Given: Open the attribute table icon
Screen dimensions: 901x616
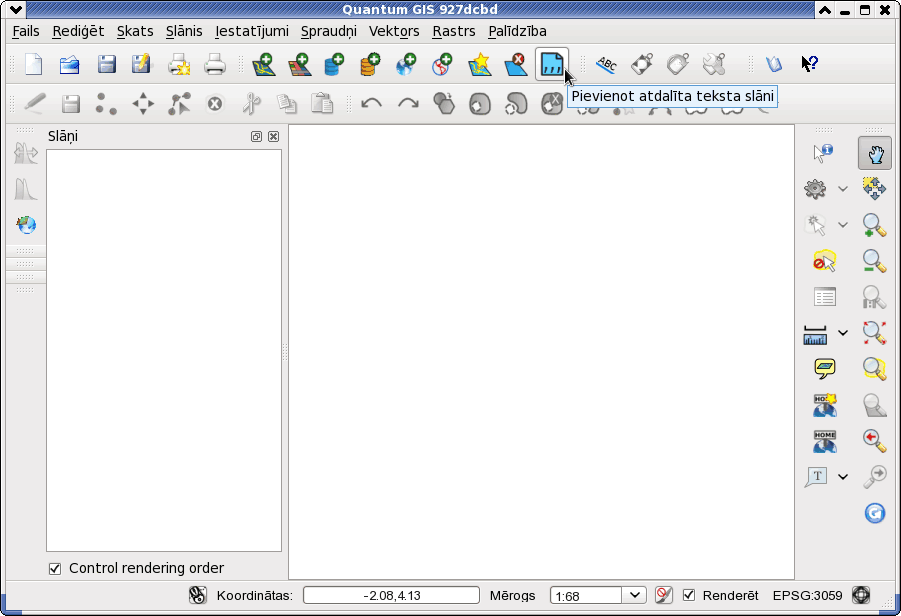Looking at the screenshot, I should [x=825, y=297].
